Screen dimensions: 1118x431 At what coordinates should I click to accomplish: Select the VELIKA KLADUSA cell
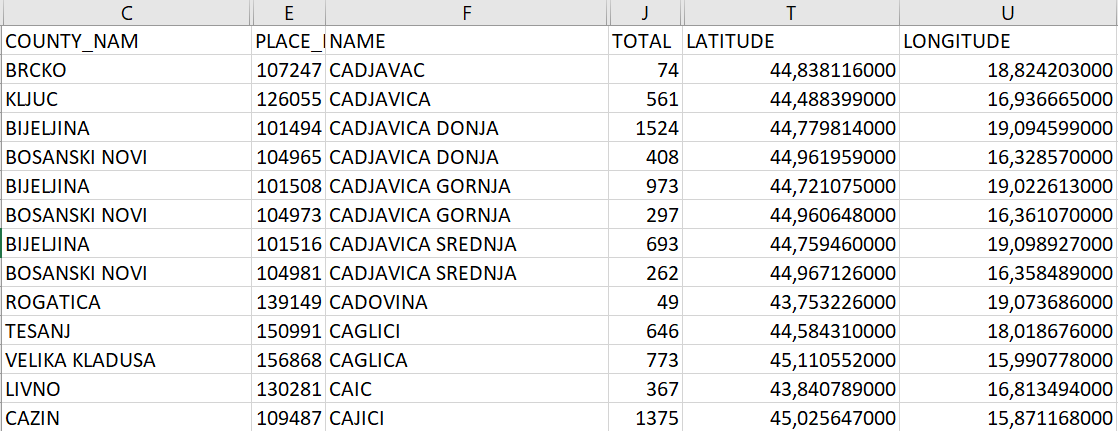[x=126, y=360]
